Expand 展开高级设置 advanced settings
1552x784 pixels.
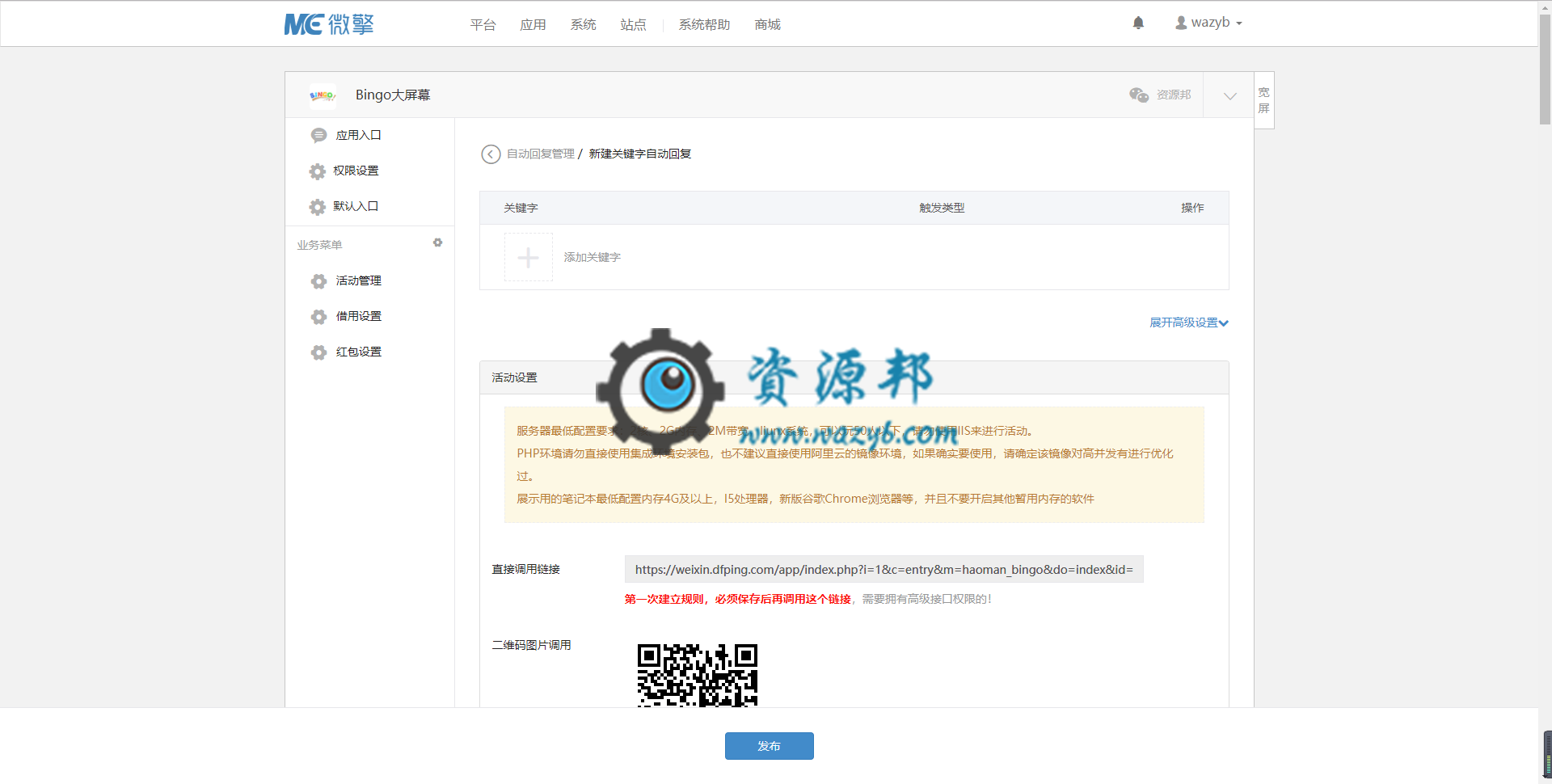coord(1188,322)
